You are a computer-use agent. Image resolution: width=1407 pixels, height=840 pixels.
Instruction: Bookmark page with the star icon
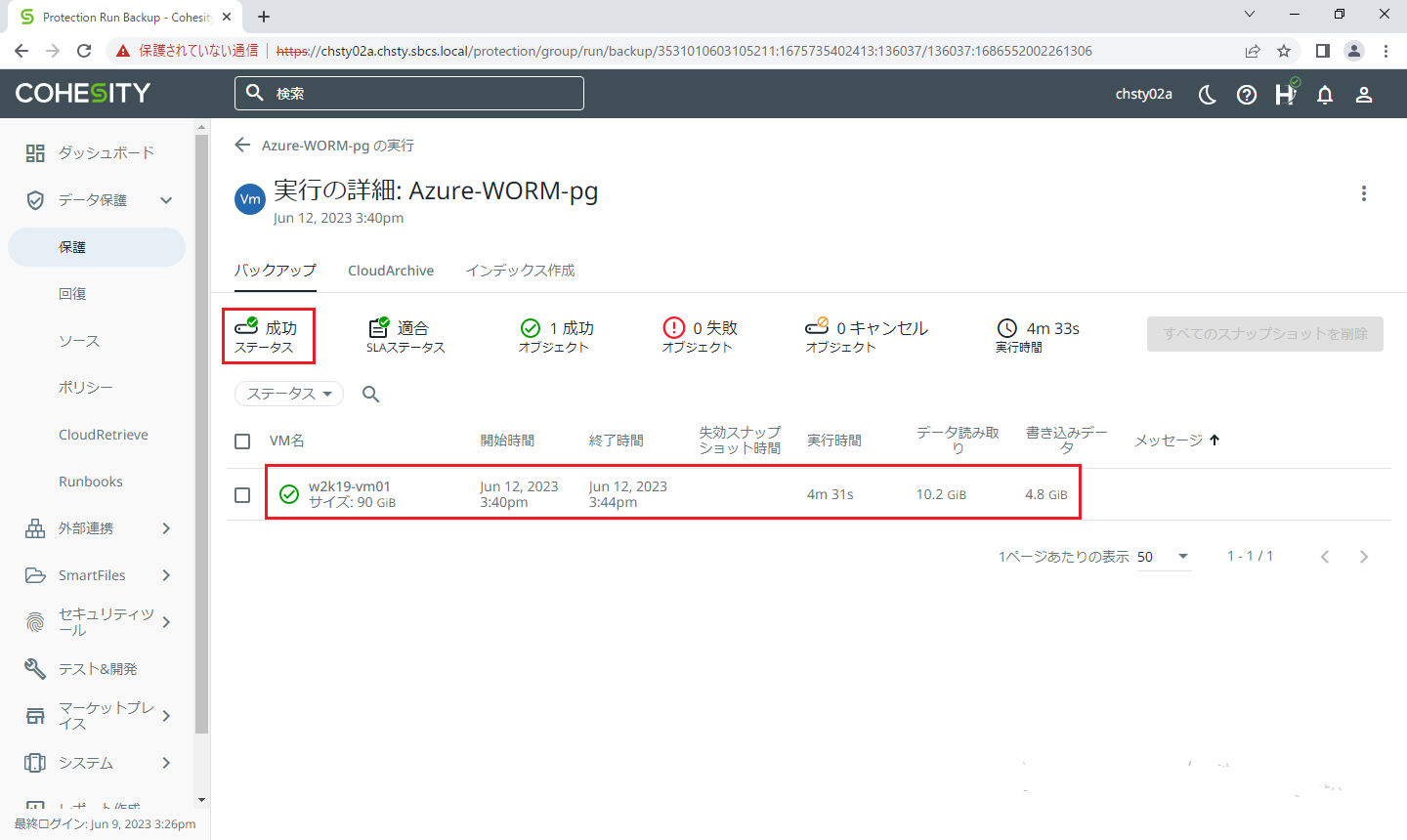tap(1284, 51)
